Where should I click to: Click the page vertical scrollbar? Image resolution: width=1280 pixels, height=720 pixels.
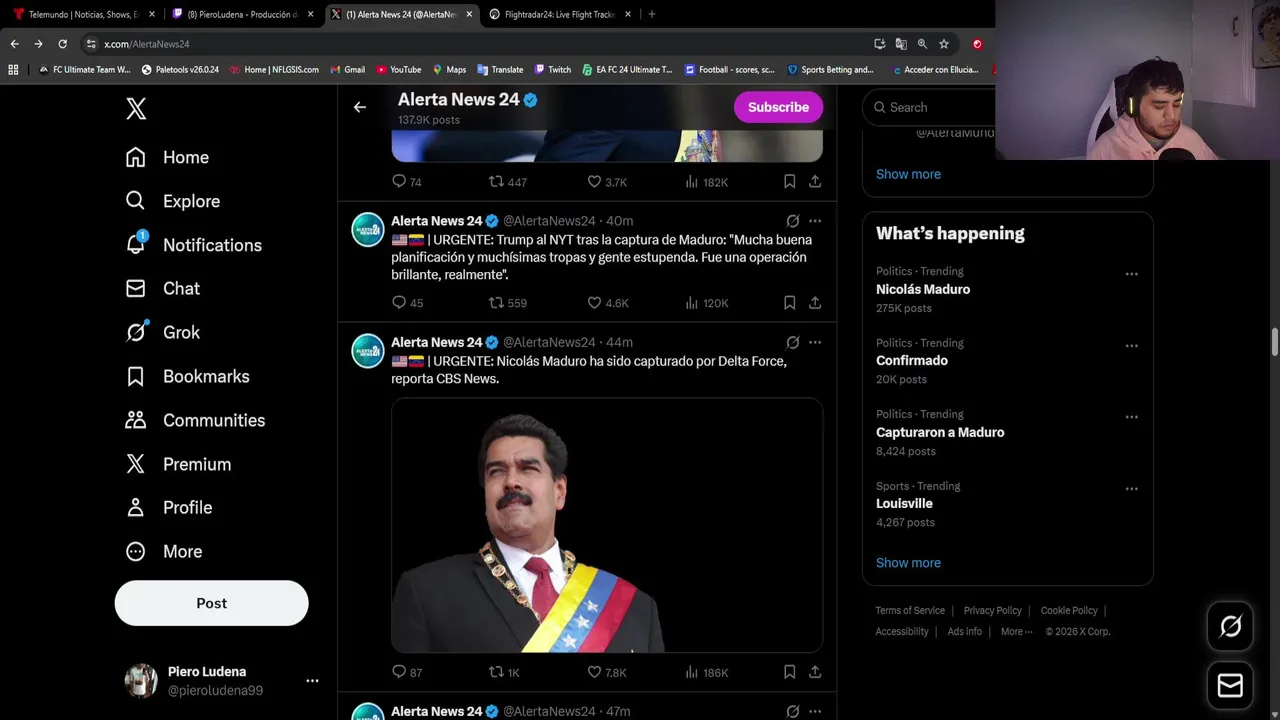click(1275, 340)
